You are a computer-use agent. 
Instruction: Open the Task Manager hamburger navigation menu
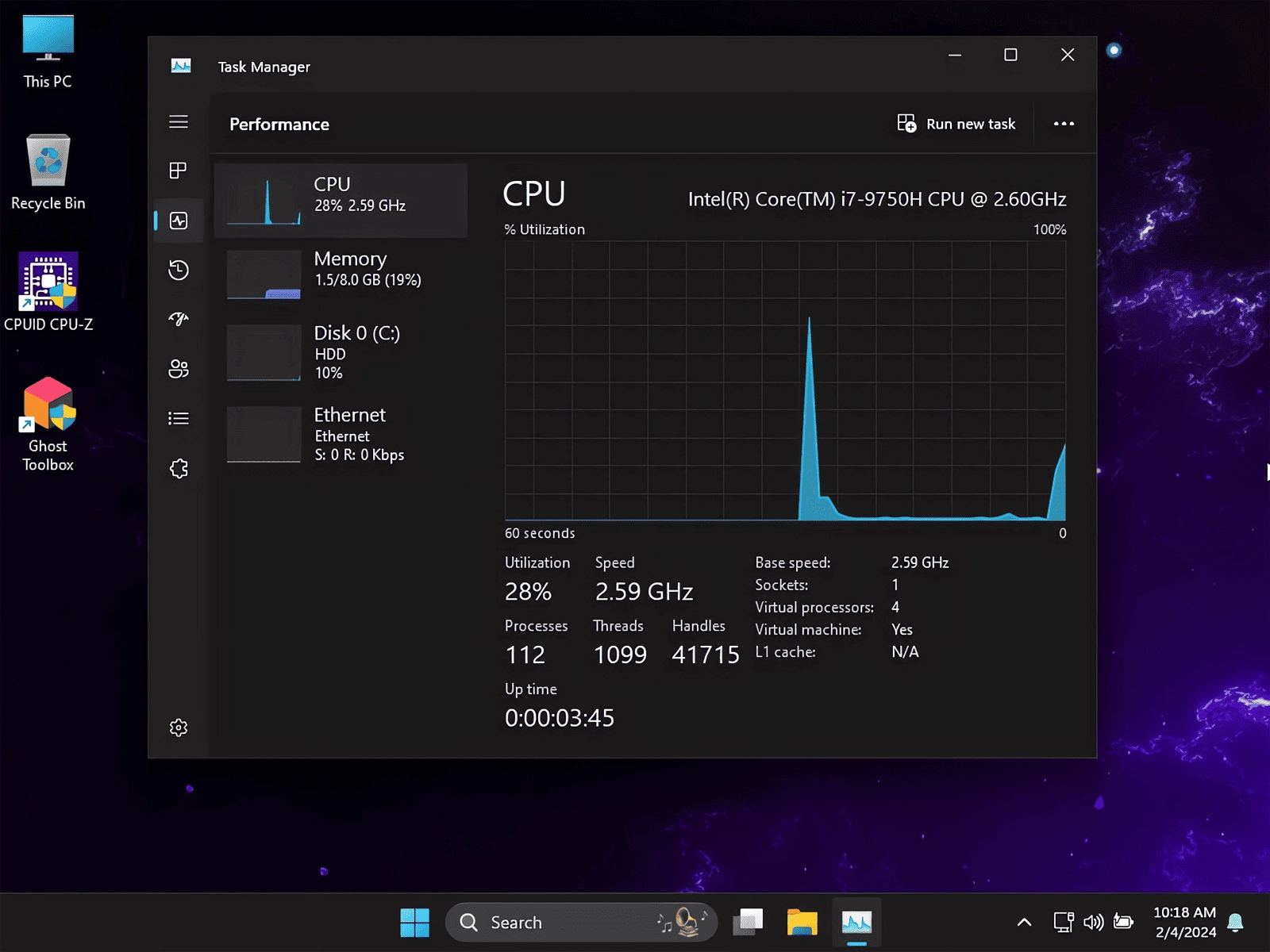point(179,121)
